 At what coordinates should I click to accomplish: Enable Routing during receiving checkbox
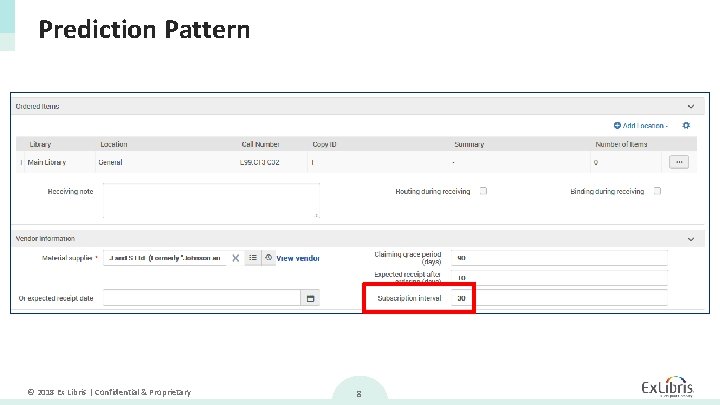pos(483,191)
